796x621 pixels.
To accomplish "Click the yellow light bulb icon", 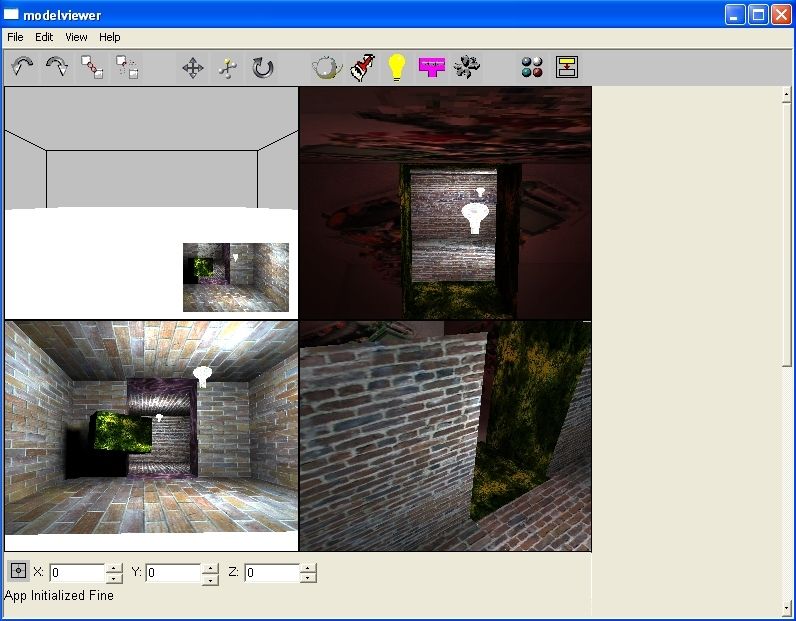I will point(397,67).
